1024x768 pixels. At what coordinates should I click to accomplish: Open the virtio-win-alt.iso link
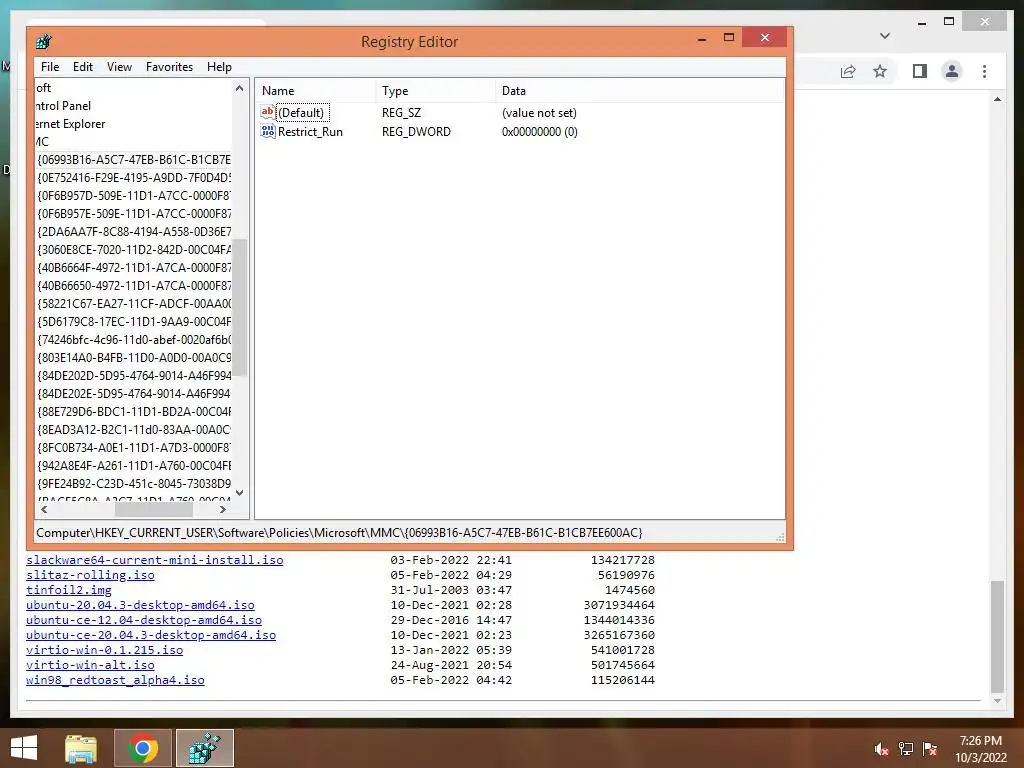90,665
